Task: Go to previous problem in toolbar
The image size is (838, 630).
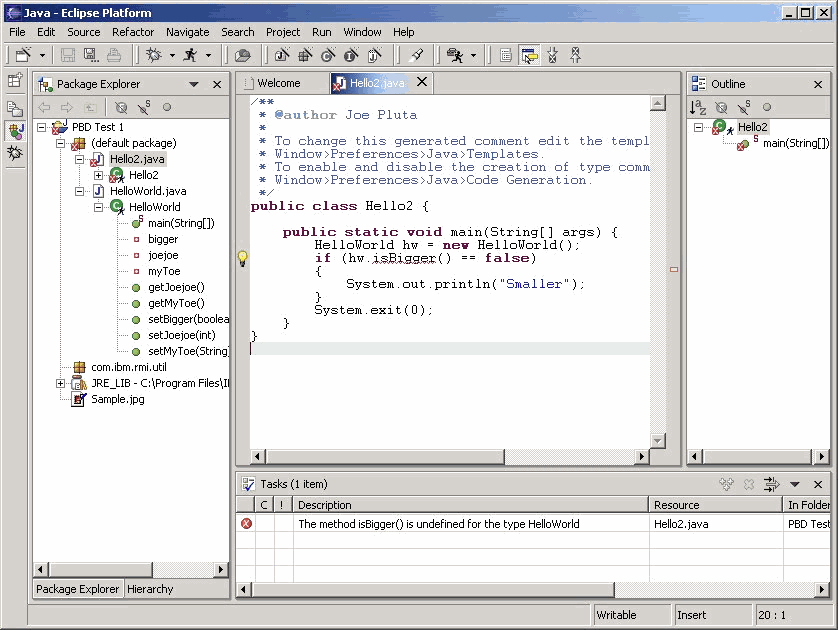Action: [x=576, y=55]
